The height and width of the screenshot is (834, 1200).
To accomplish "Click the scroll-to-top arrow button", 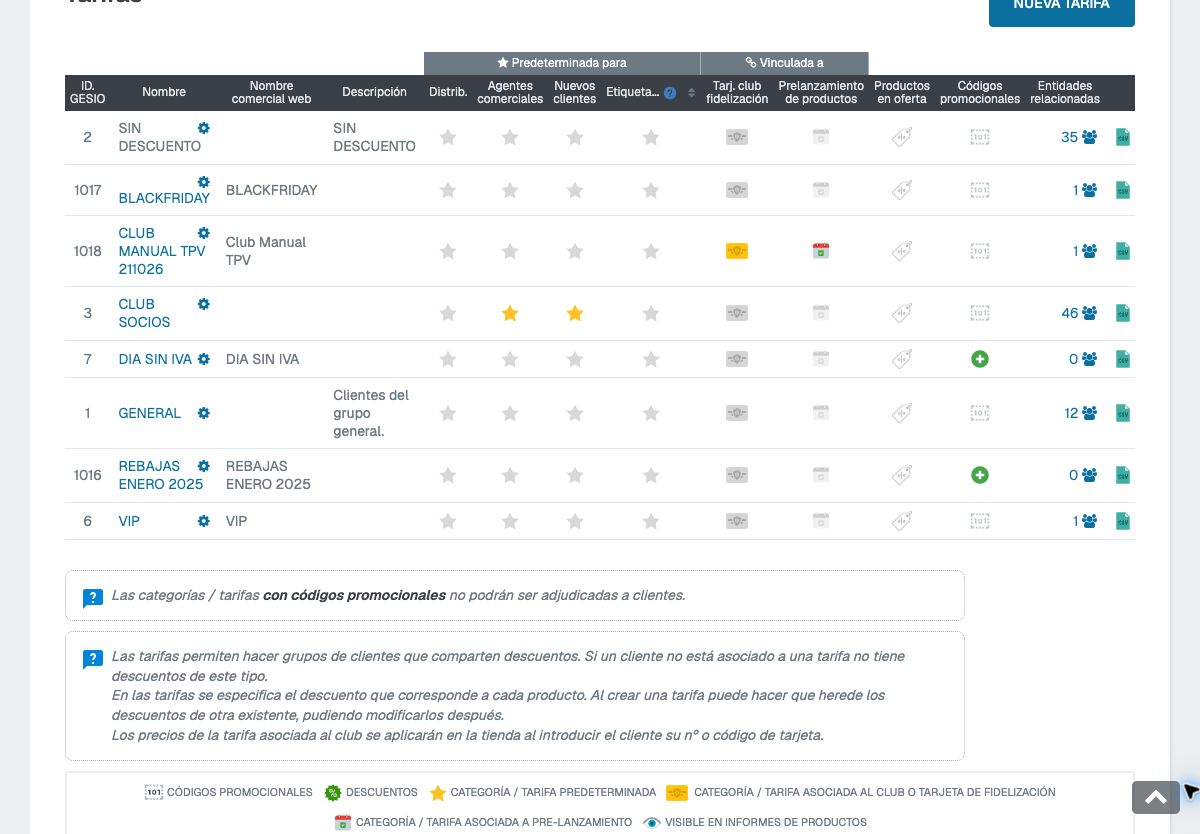I will [x=1156, y=797].
